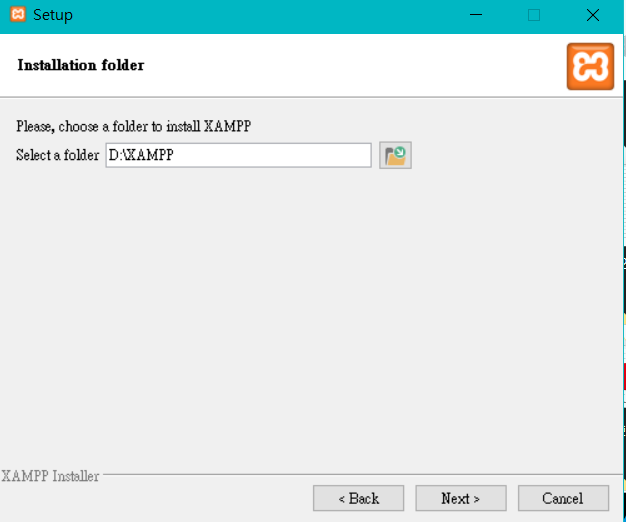
Task: Go to the previous step with Back
Action: [x=359, y=498]
